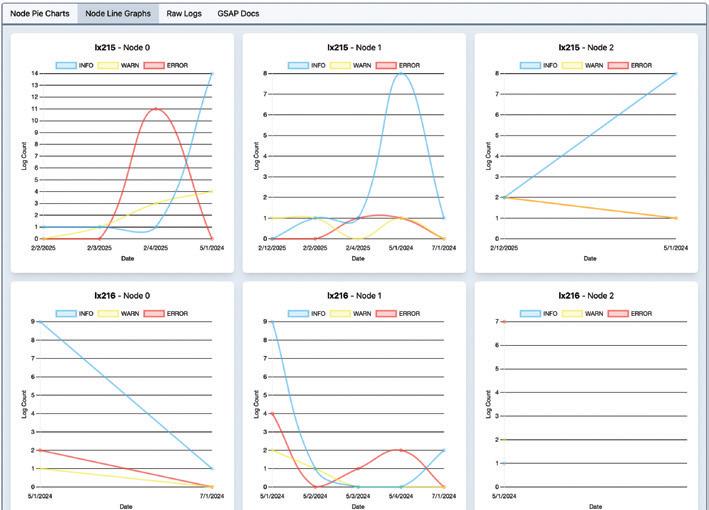
Task: Click the 2/3/2025 date label in lx215 Node 0
Action: [x=99, y=248]
